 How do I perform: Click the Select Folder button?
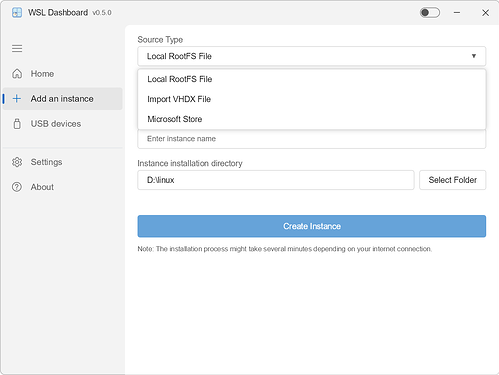pos(453,180)
